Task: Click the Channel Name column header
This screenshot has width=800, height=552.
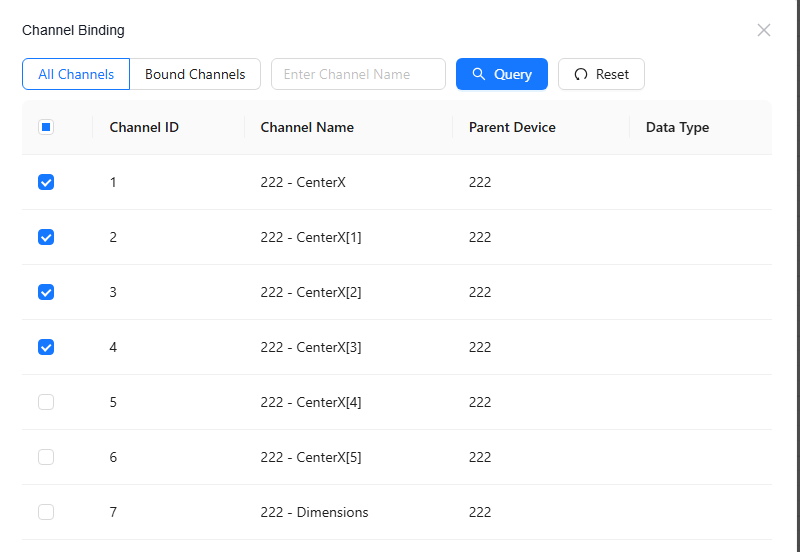Action: click(307, 127)
